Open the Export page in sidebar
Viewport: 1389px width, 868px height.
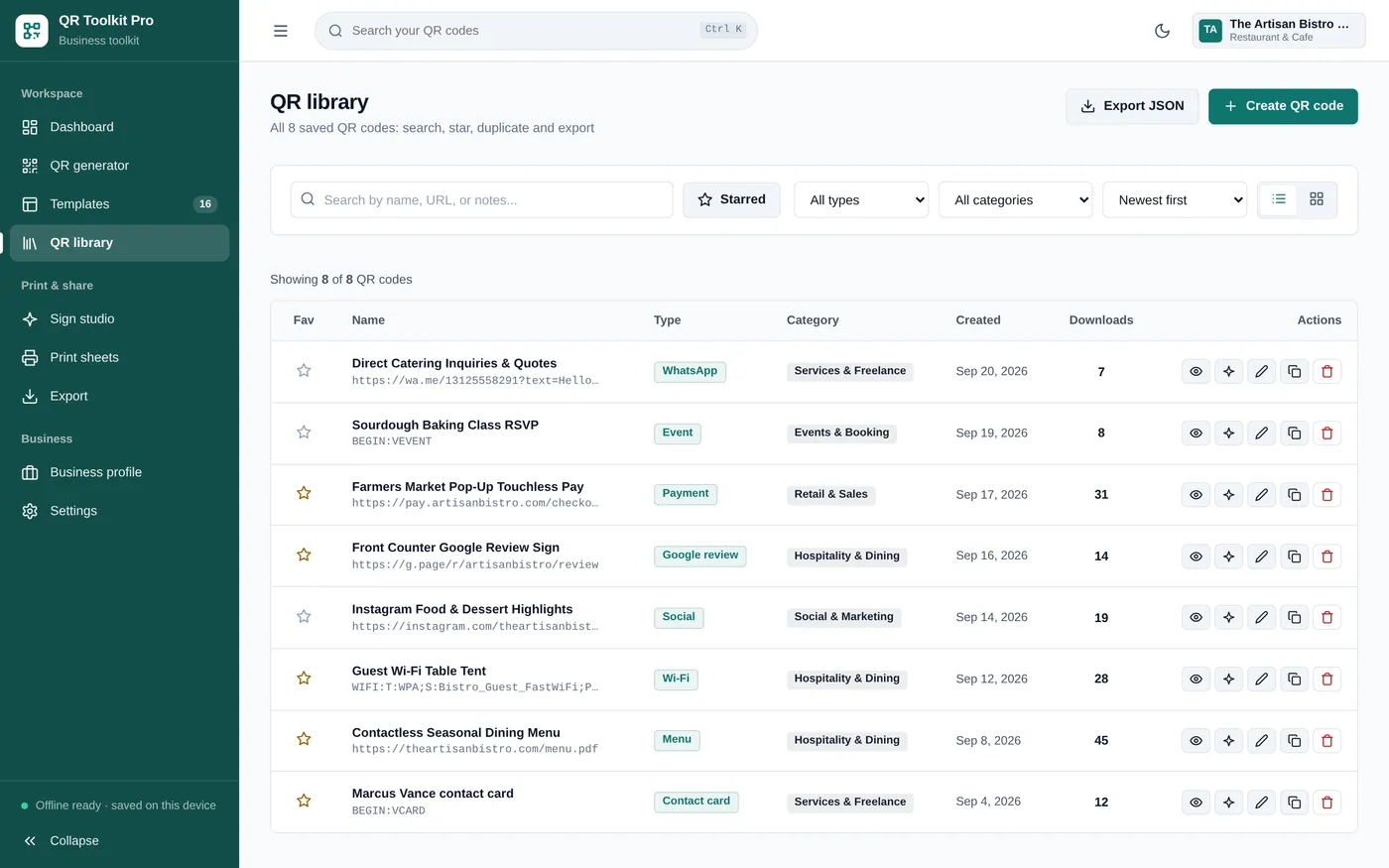click(119, 396)
